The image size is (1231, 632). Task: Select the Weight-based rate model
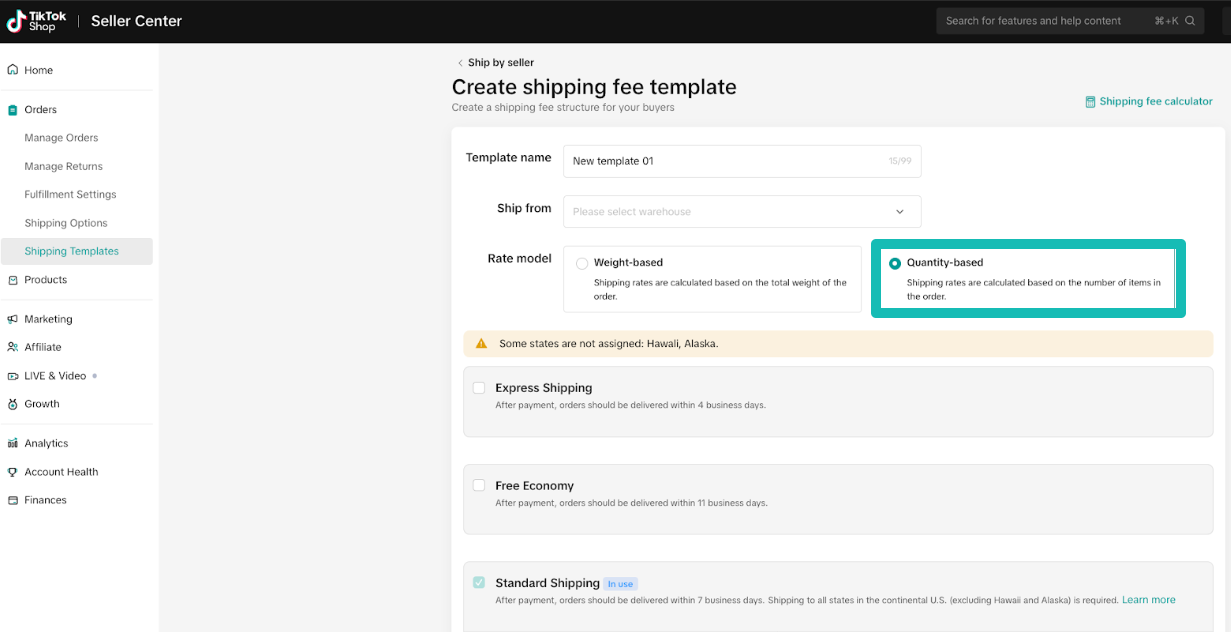pyautogui.click(x=582, y=262)
